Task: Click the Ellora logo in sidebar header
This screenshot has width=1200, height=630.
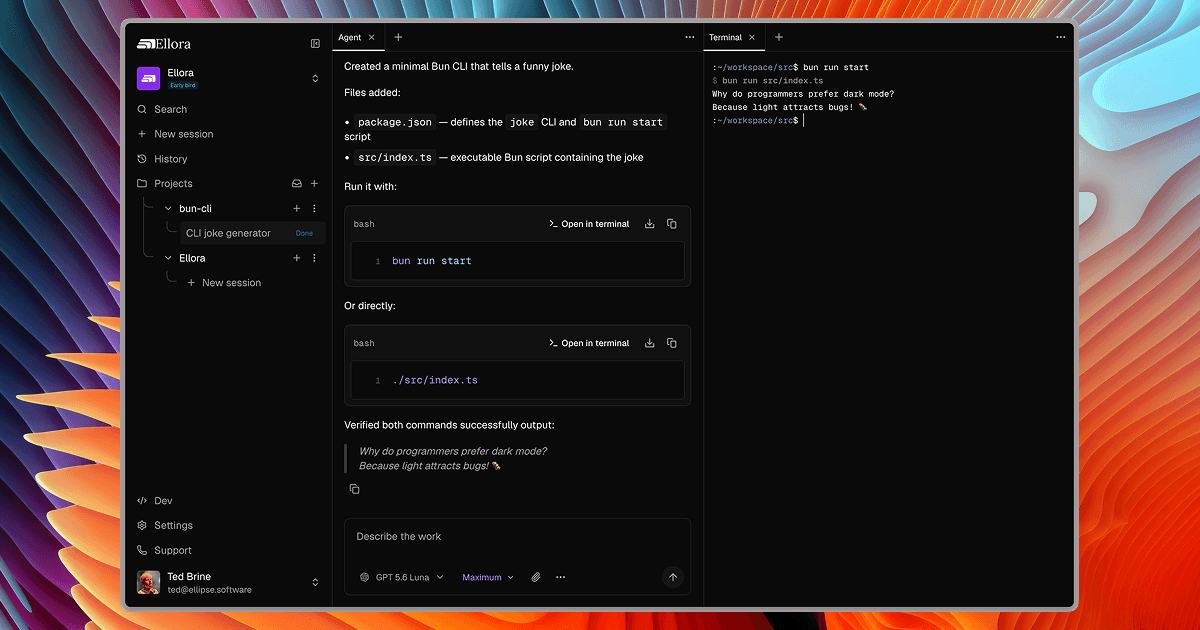Action: tap(164, 43)
